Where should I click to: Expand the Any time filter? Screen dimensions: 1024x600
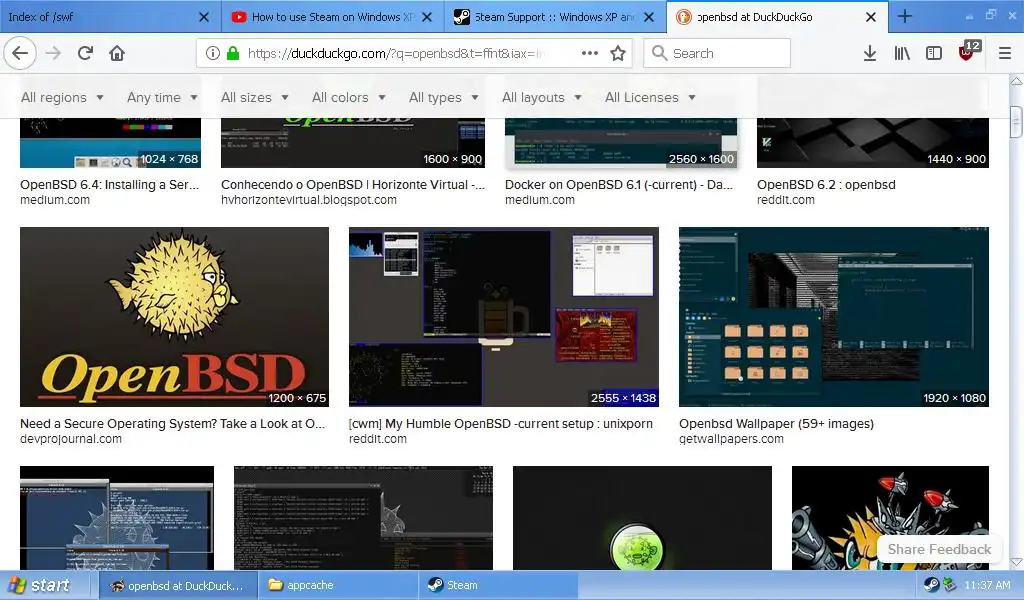click(x=162, y=97)
